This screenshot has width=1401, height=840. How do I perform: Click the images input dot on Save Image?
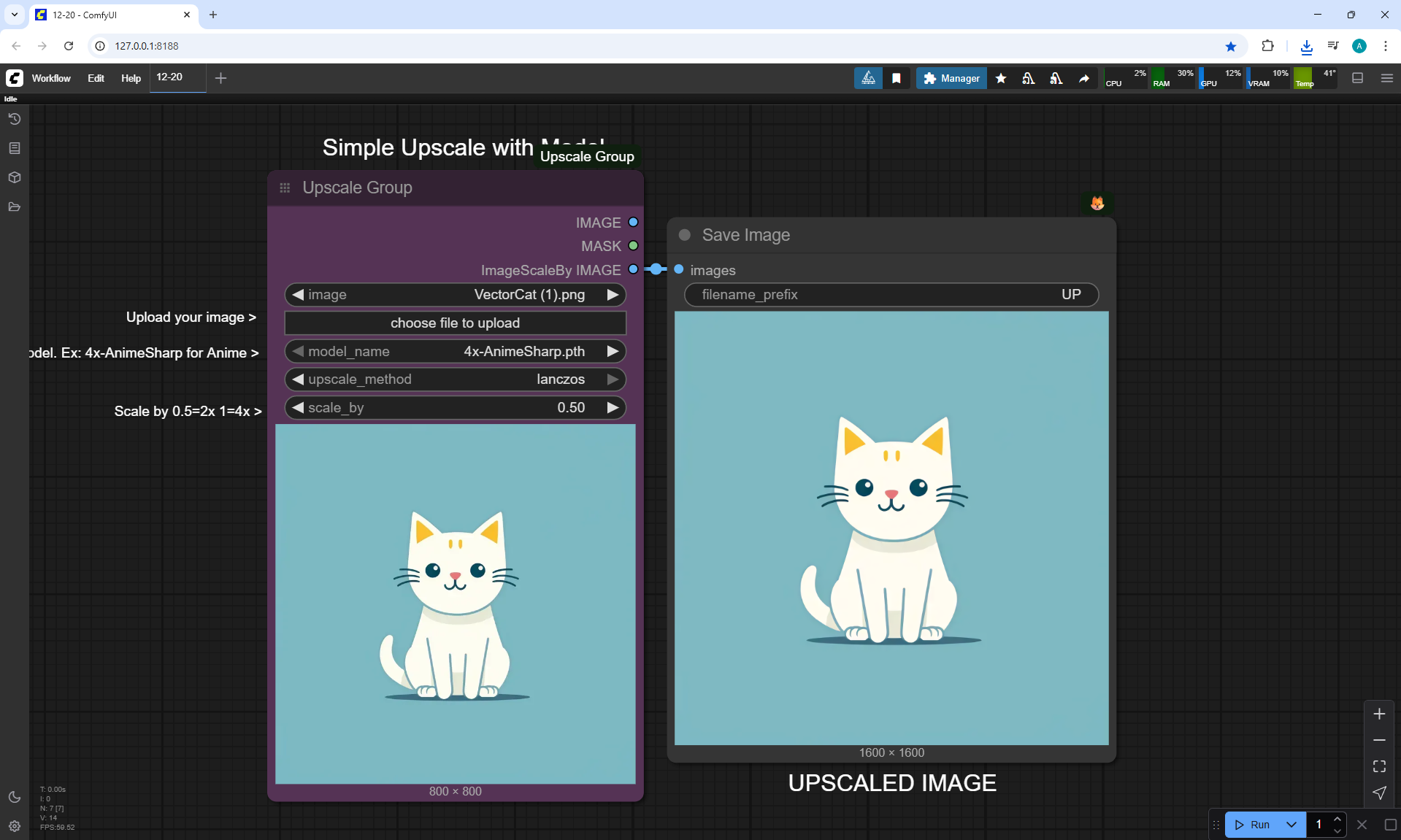click(679, 269)
